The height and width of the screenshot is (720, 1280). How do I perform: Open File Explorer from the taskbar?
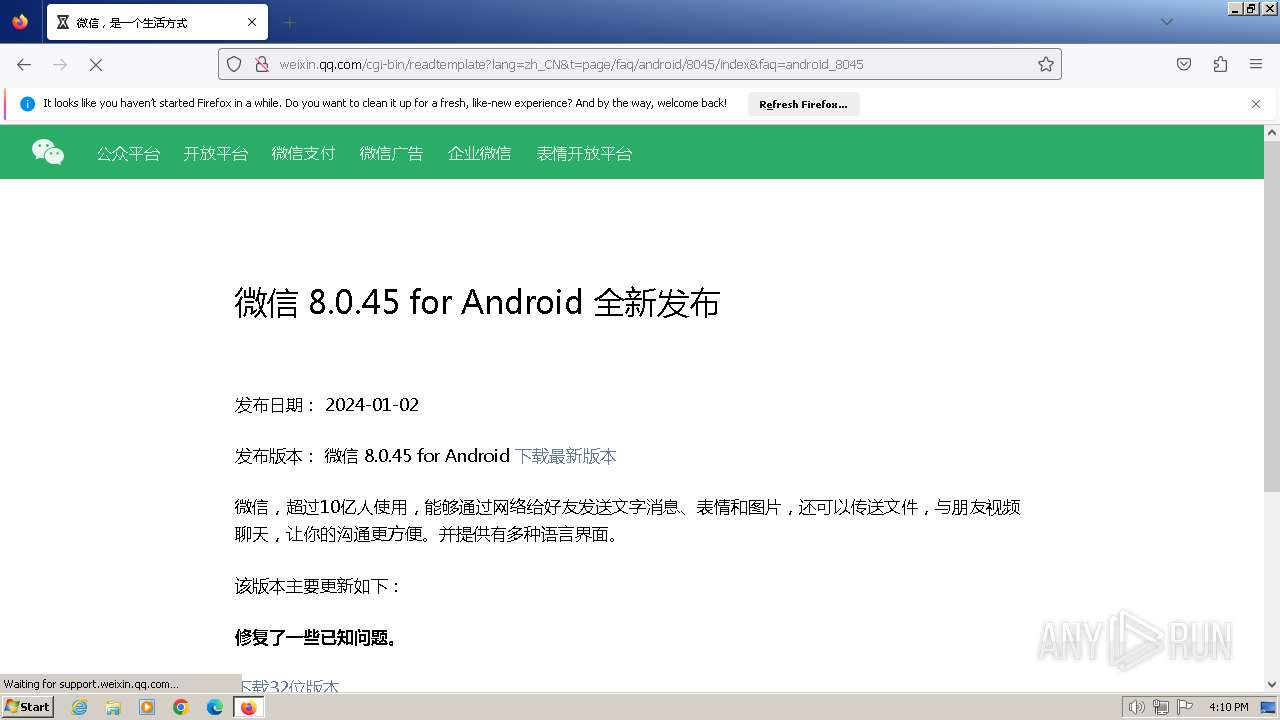(113, 707)
